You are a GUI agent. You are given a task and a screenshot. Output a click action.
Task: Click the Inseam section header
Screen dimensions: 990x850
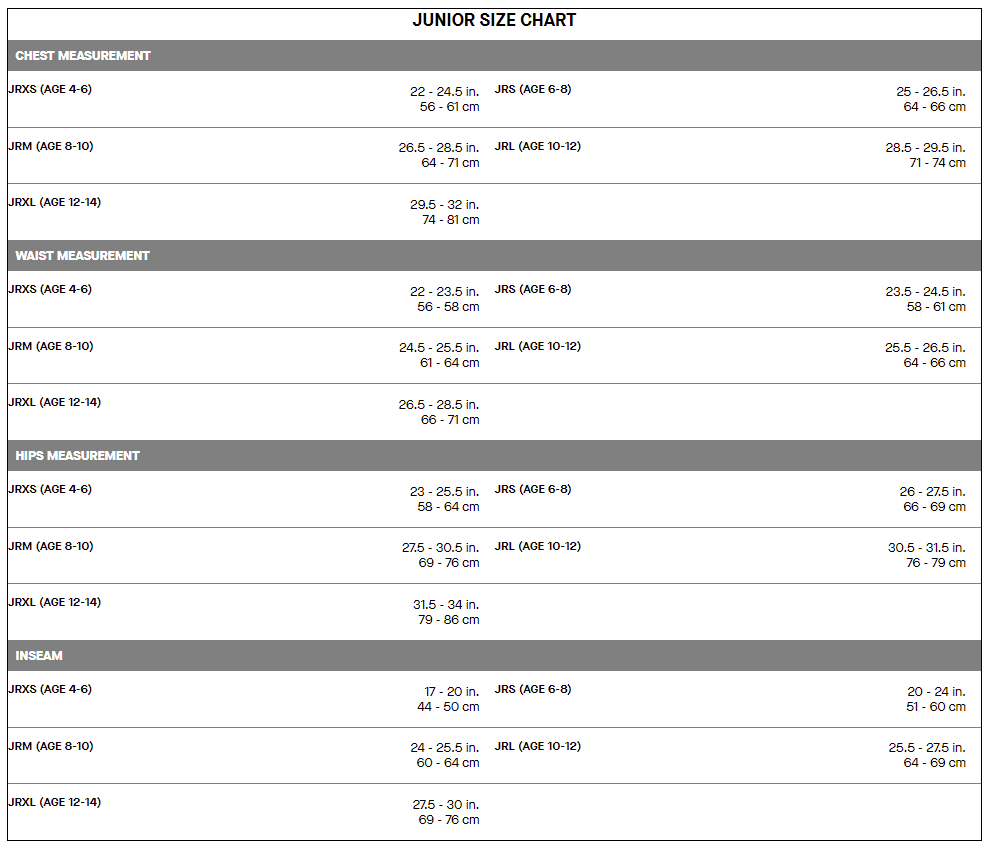pos(39,656)
